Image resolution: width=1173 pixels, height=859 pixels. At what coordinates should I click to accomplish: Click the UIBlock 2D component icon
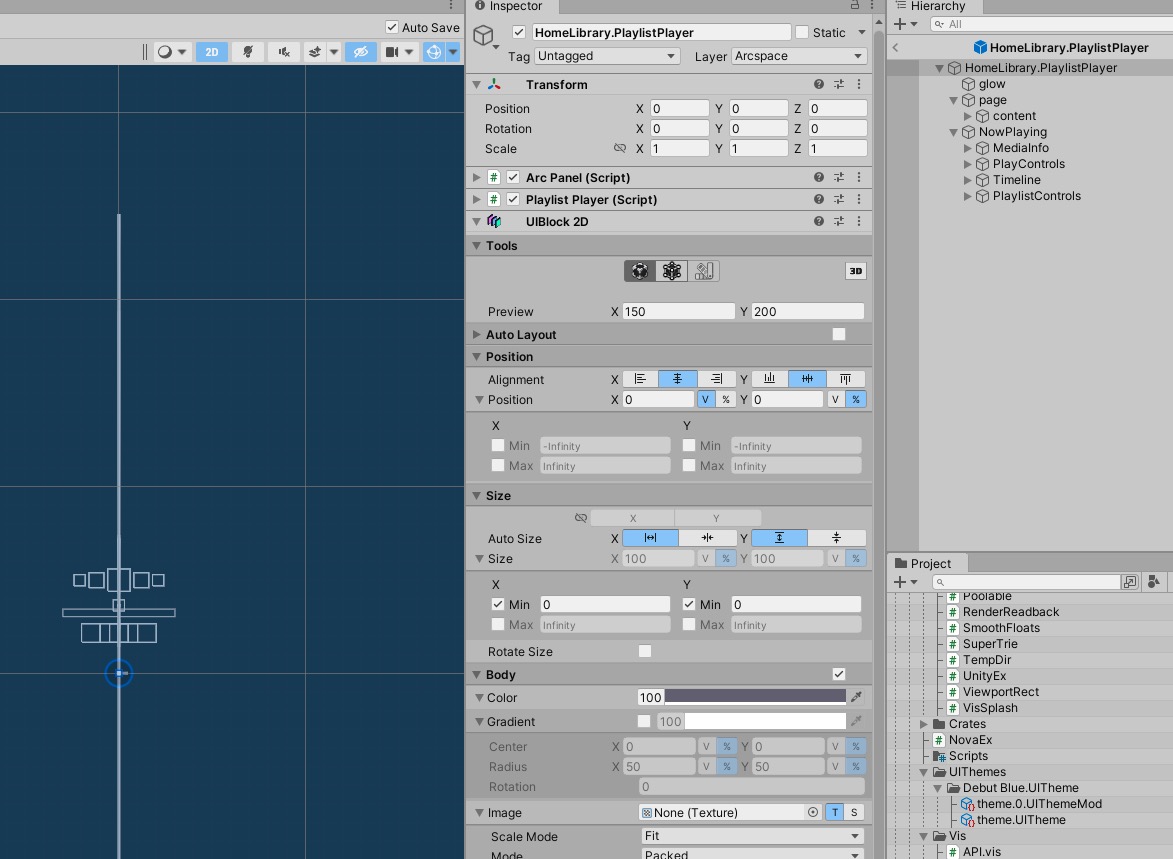(494, 221)
